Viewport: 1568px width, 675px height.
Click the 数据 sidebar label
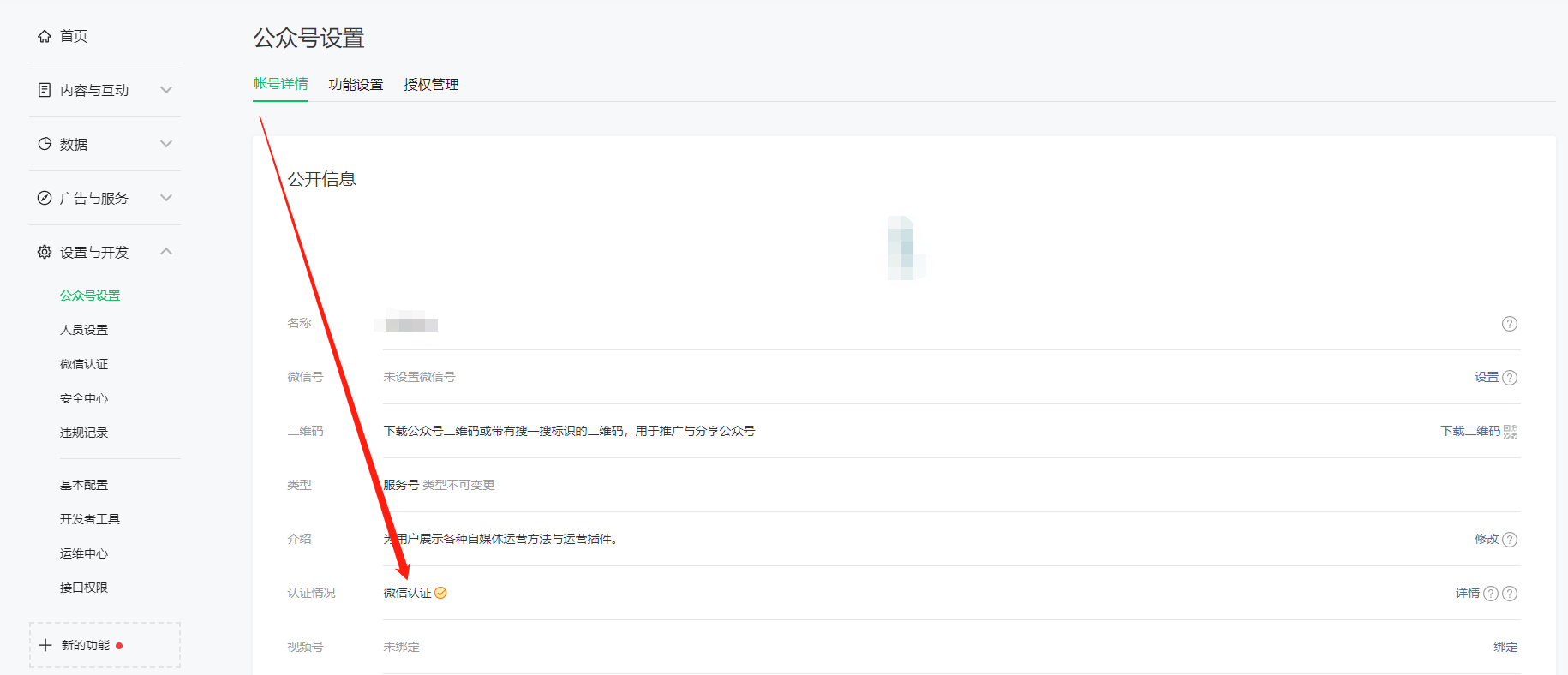click(74, 144)
